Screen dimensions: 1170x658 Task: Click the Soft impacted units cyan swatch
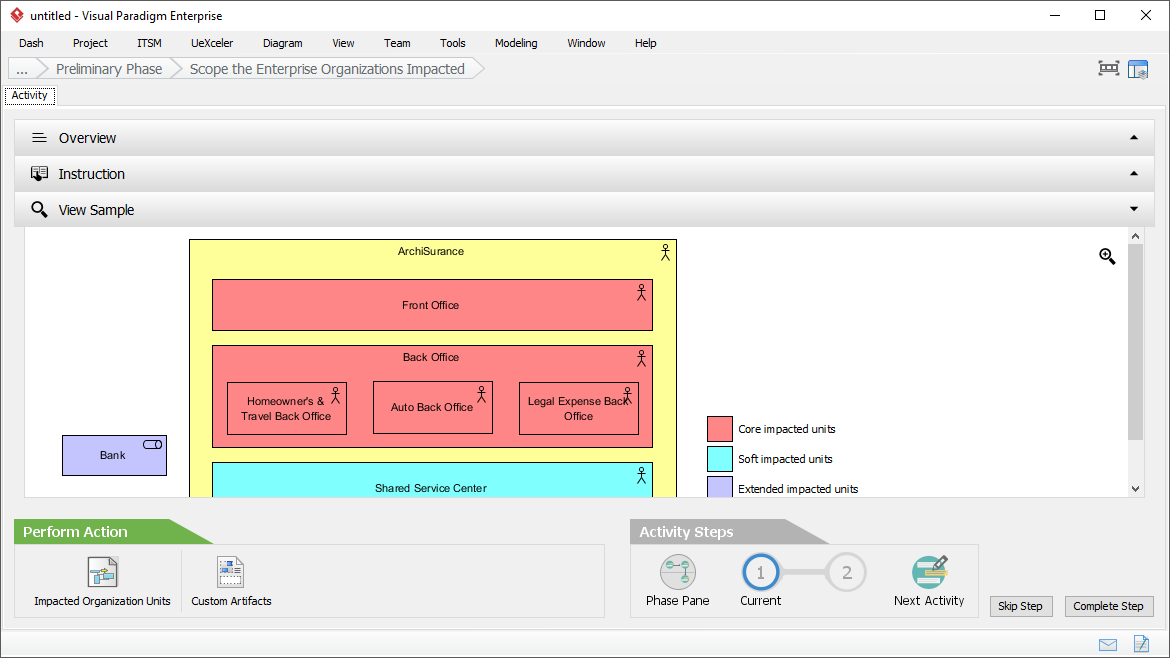coord(719,459)
